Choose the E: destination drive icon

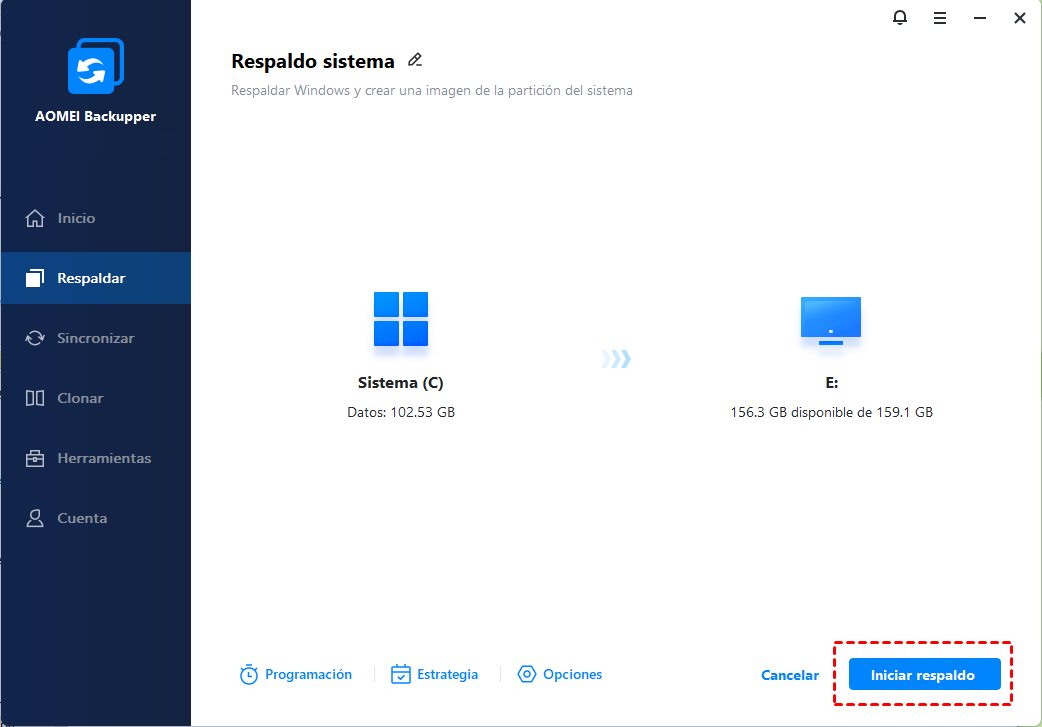831,321
